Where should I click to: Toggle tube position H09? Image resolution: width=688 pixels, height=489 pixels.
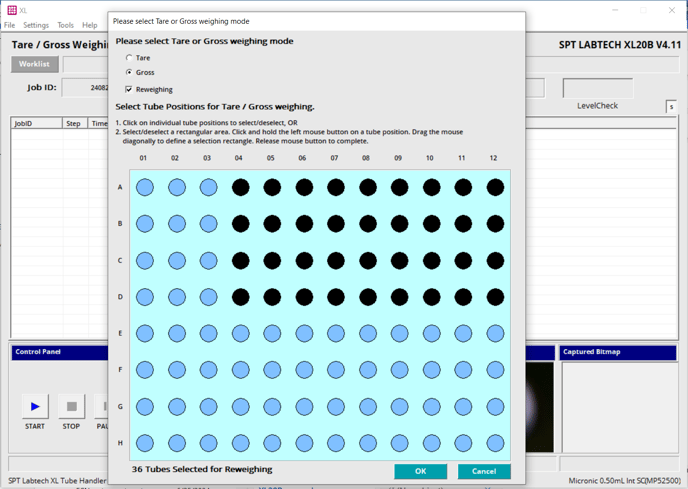(x=399, y=443)
